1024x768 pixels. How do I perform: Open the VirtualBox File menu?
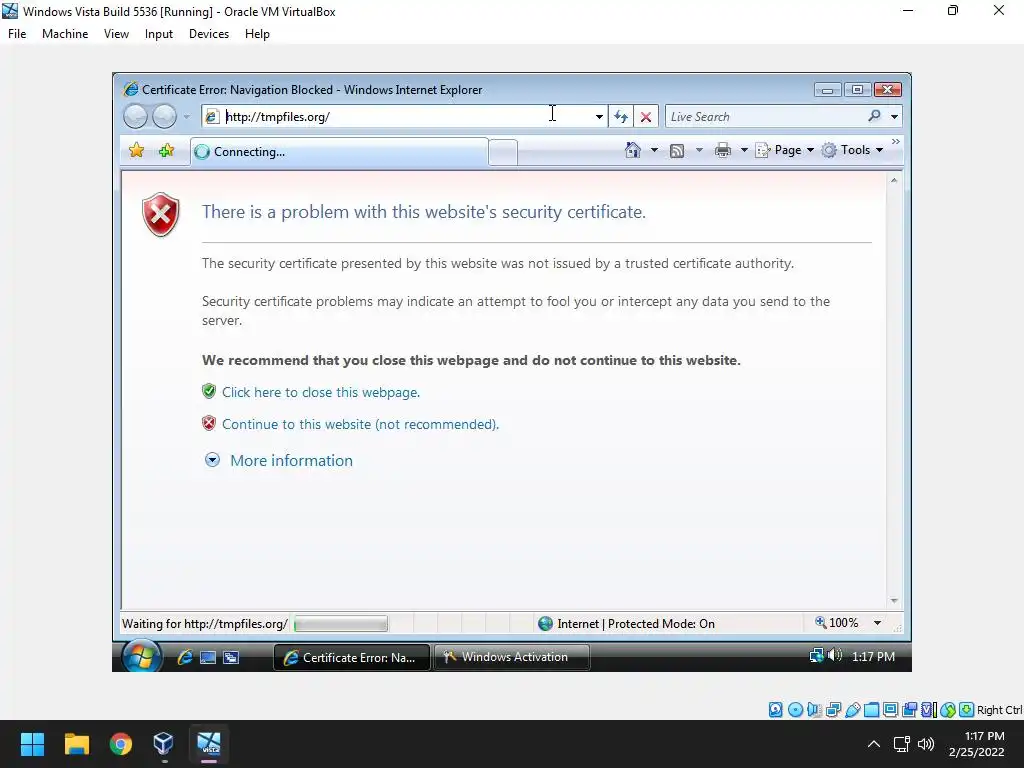(17, 34)
